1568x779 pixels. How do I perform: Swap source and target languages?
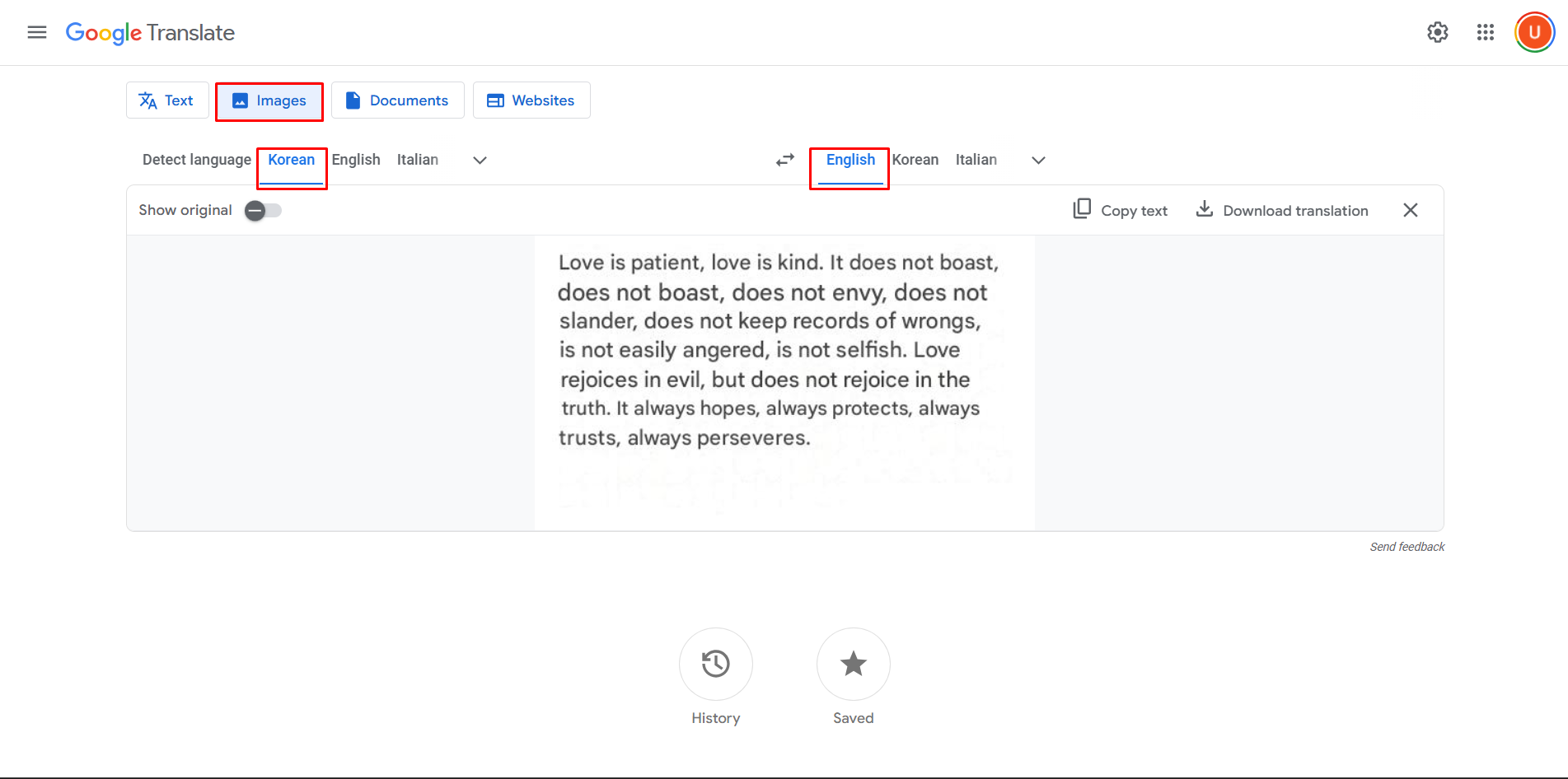pos(784,160)
